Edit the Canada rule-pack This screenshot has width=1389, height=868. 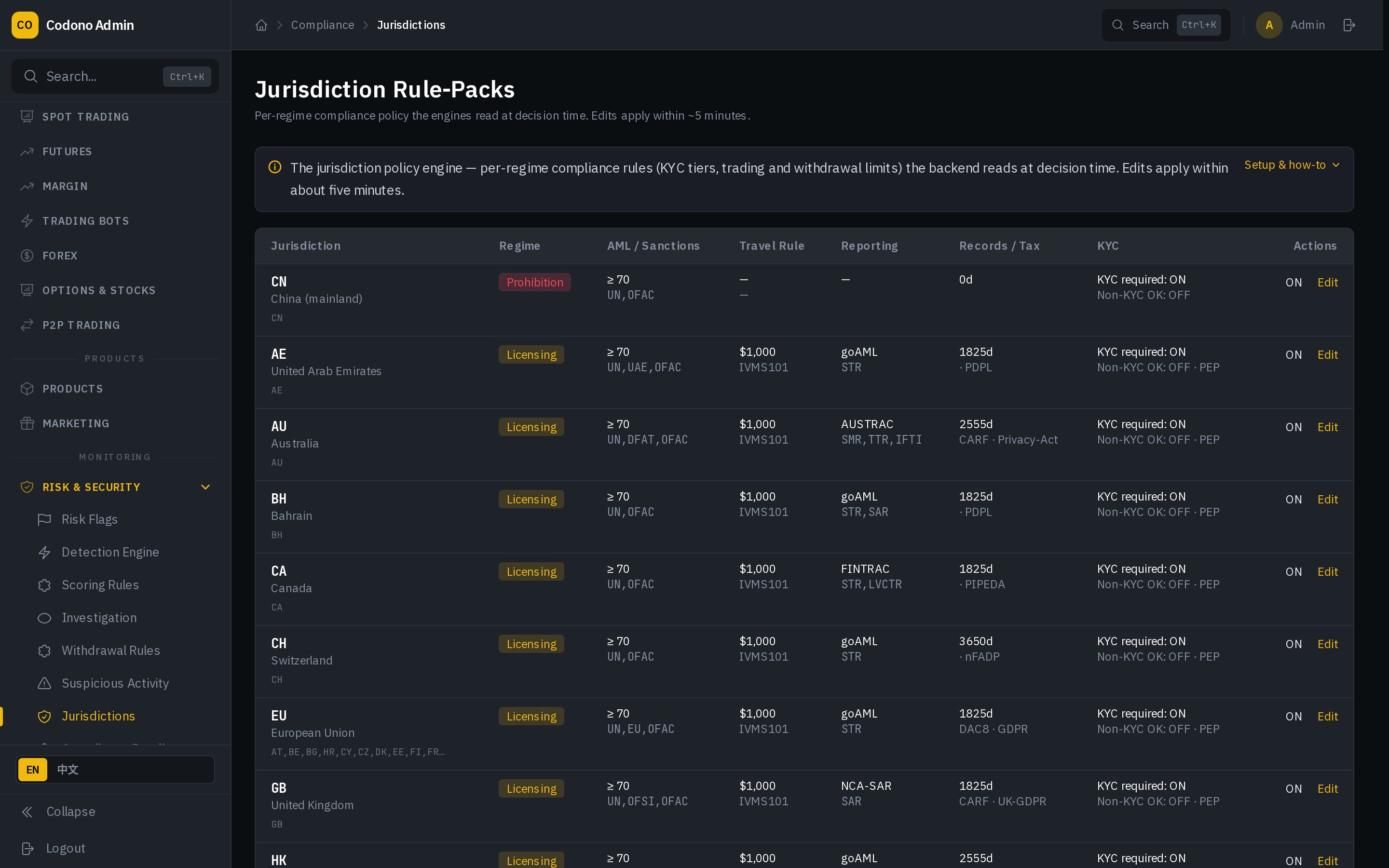click(1327, 572)
